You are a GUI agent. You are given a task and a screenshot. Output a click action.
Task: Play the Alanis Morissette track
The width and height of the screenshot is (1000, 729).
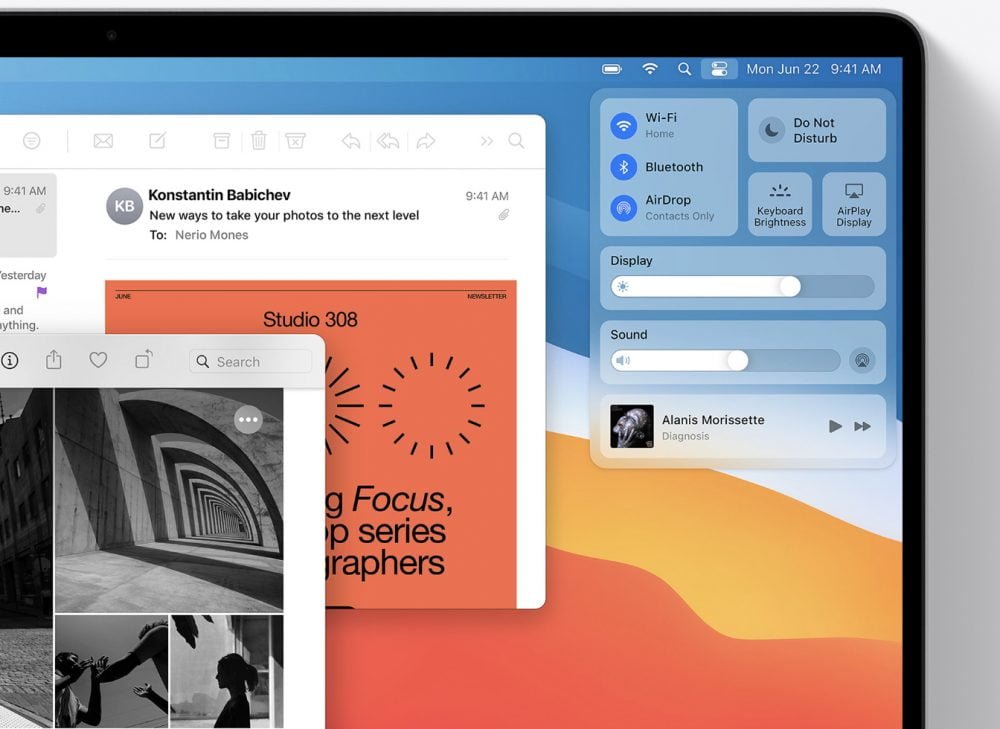click(x=835, y=427)
